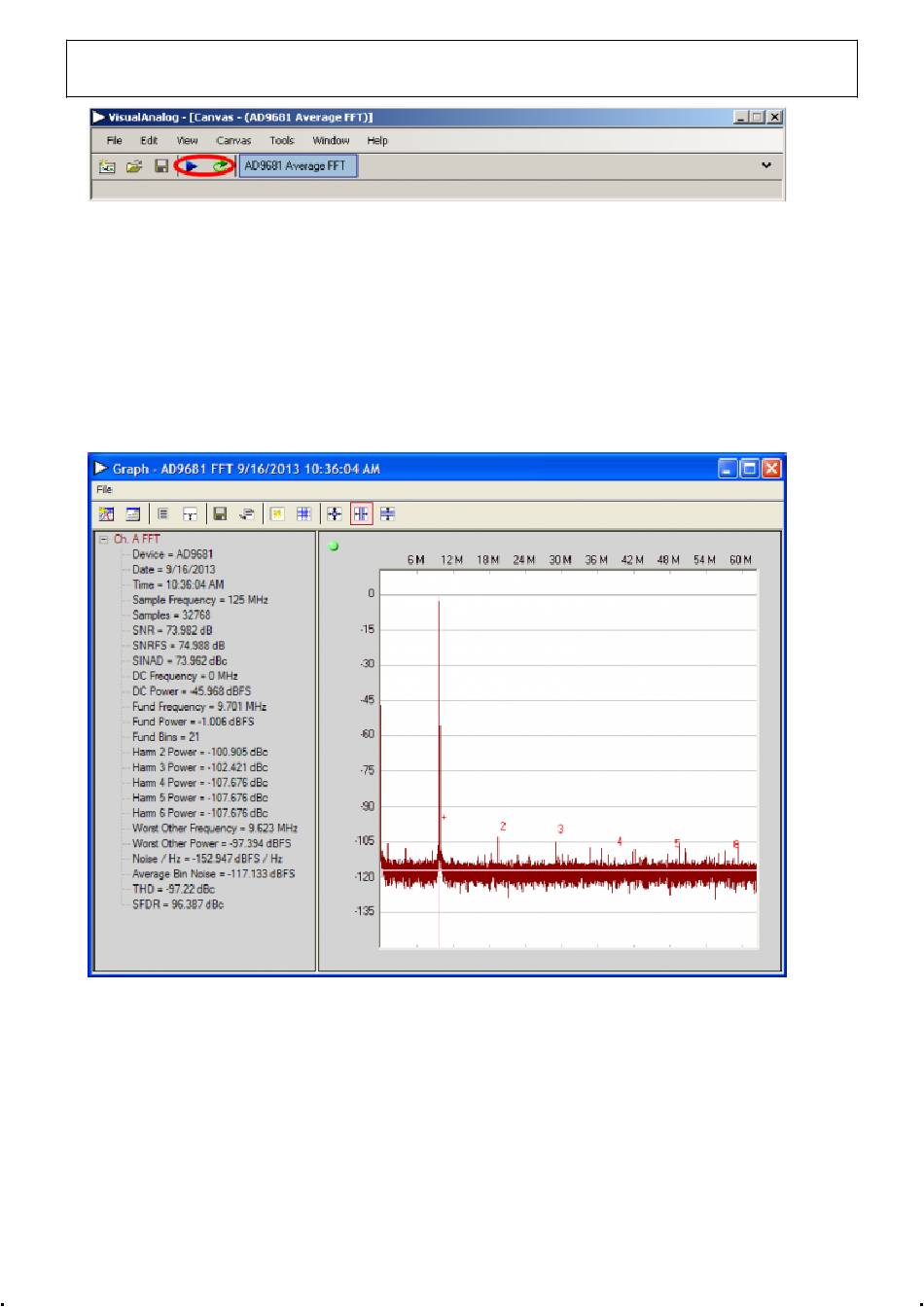Image resolution: width=924 pixels, height=1307 pixels.
Task: Open the View menu
Action: pos(187,141)
